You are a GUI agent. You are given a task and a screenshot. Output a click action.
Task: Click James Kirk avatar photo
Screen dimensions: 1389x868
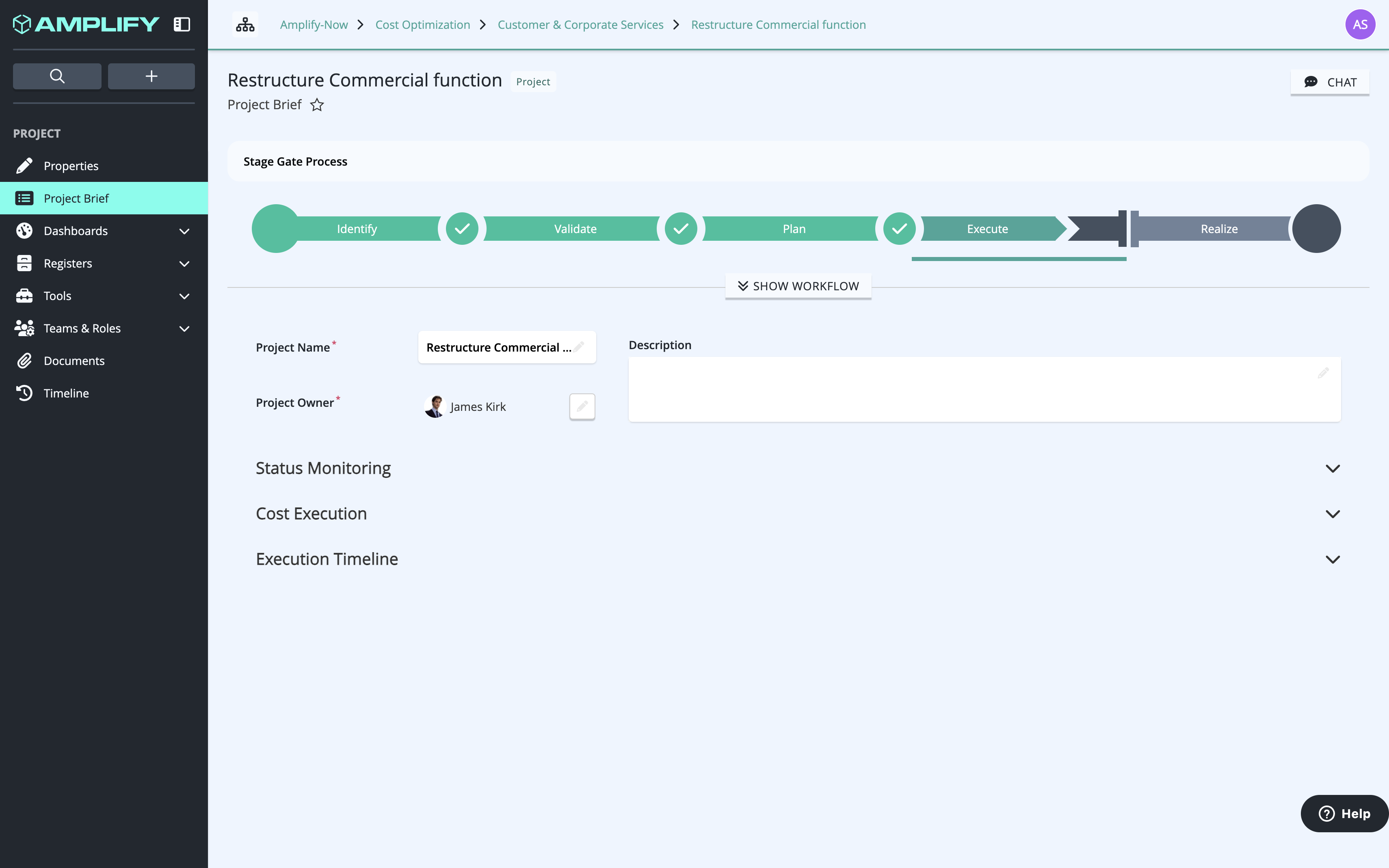(435, 406)
